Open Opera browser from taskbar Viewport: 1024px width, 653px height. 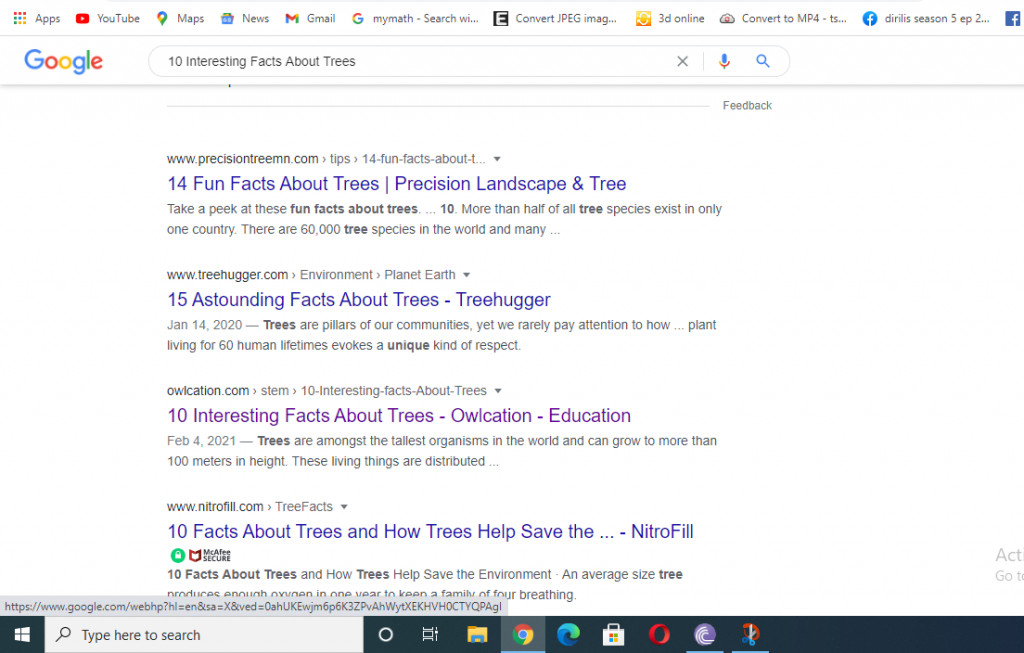point(659,635)
